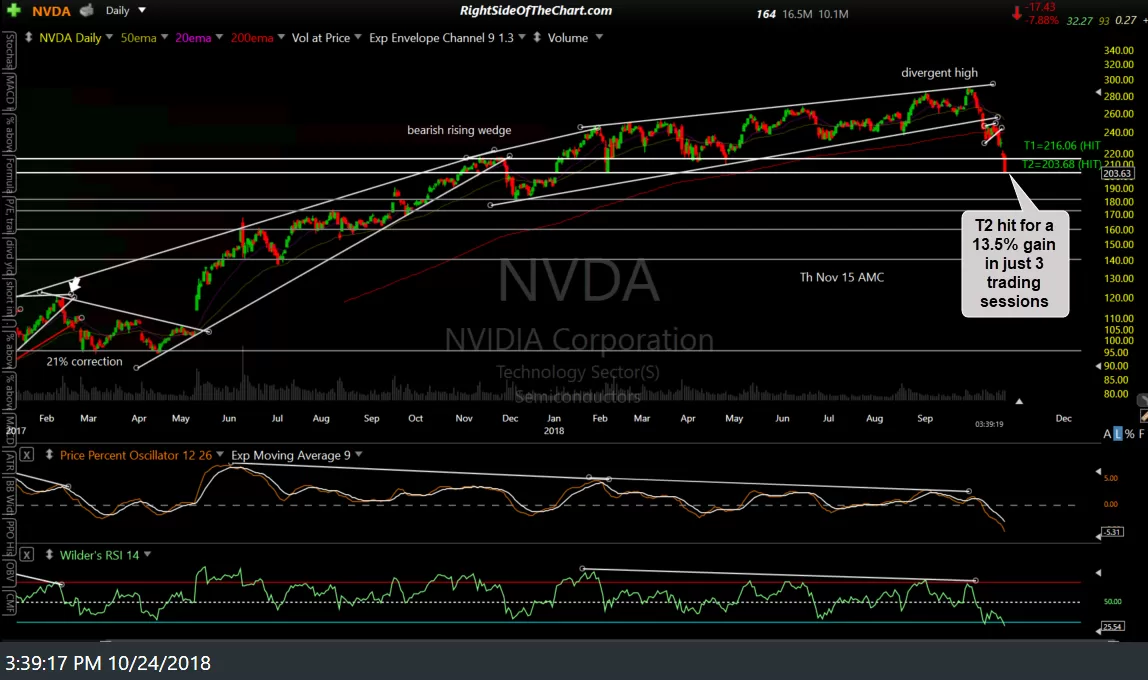The width and height of the screenshot is (1148, 680).
Task: Expand the 20ema indicator dropdown
Action: [x=219, y=37]
